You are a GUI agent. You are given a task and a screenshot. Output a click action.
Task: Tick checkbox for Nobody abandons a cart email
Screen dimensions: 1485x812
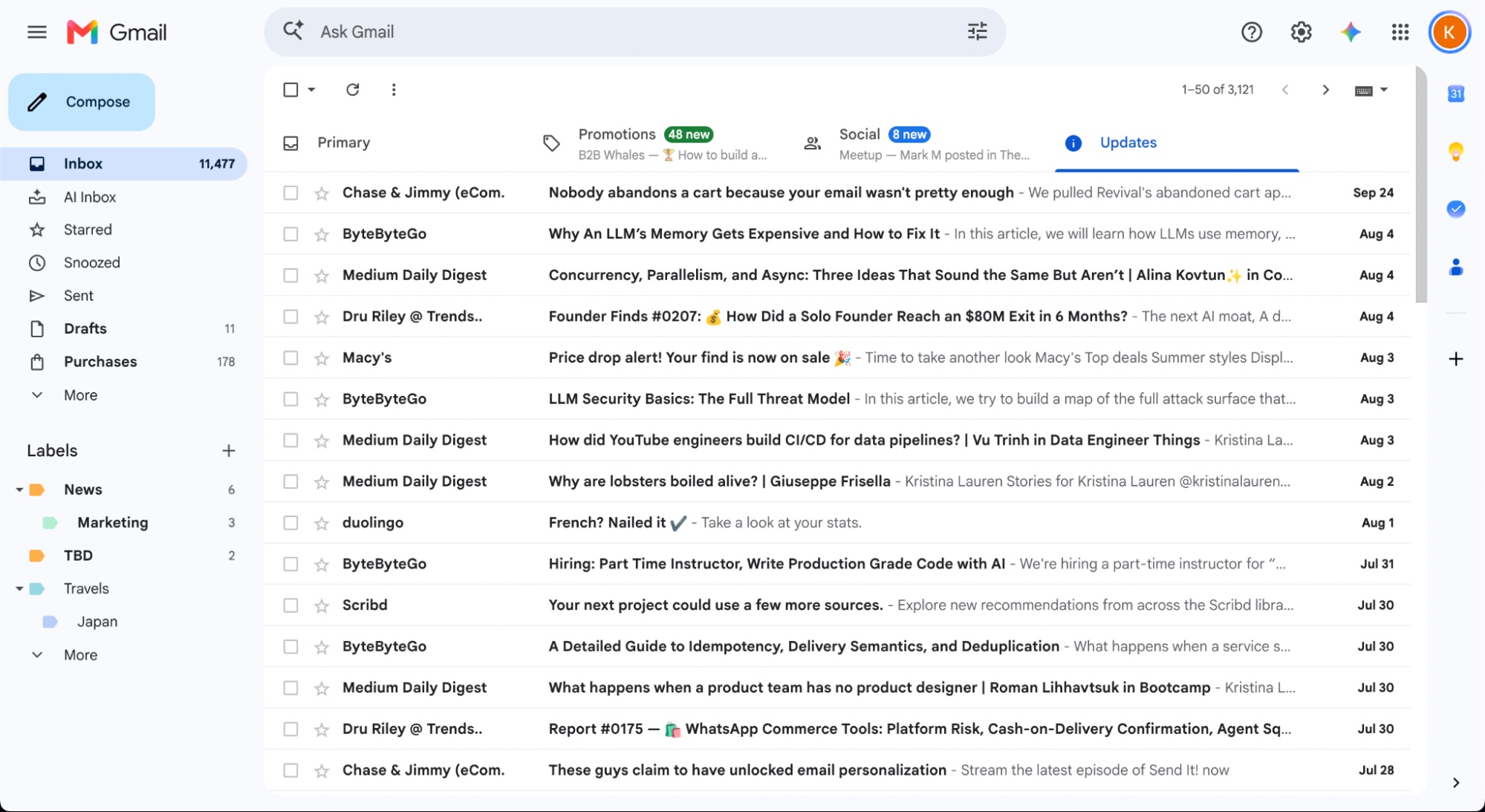pyautogui.click(x=290, y=193)
